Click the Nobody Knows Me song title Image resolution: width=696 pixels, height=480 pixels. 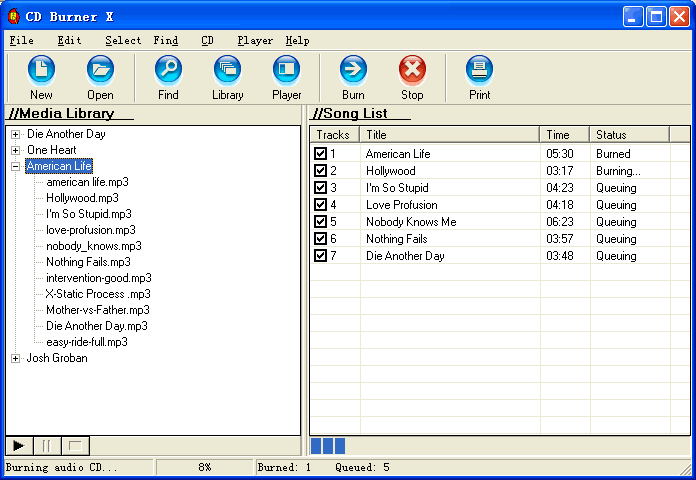pyautogui.click(x=411, y=222)
